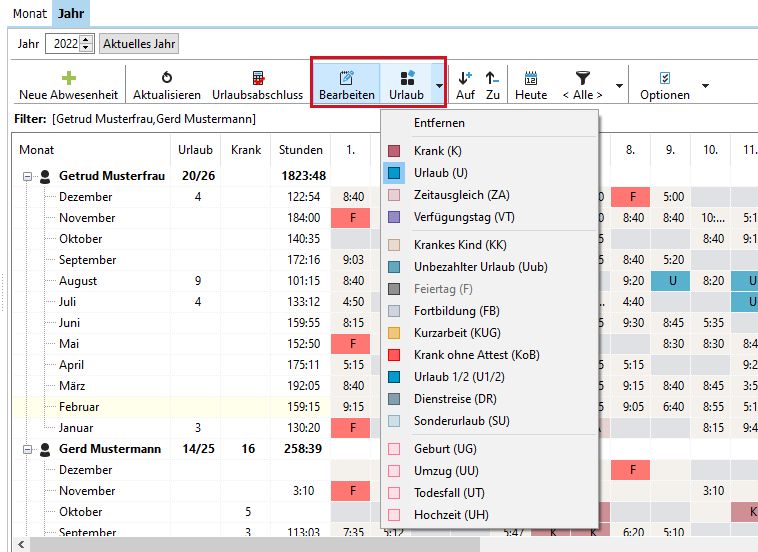The image size is (758, 552).
Task: Choose Entfernen from the absence menu
Action: tap(439, 123)
